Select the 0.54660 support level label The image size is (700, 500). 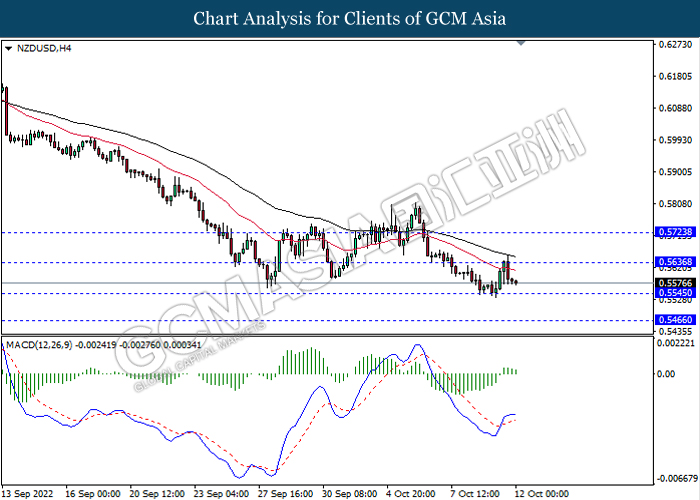point(675,320)
